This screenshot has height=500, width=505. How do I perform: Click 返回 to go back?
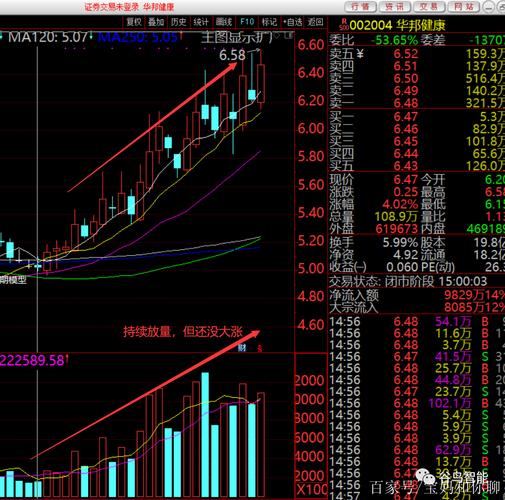coord(315,22)
